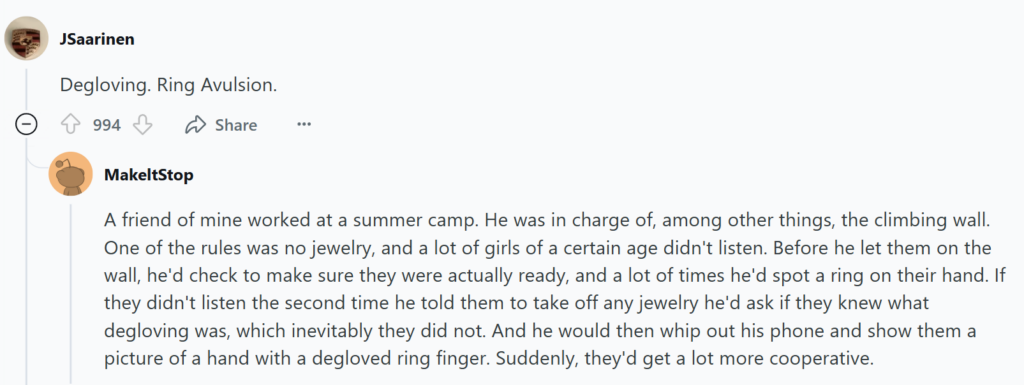Select the Share label text
Viewport: 1024px width, 385px height.
click(x=236, y=125)
